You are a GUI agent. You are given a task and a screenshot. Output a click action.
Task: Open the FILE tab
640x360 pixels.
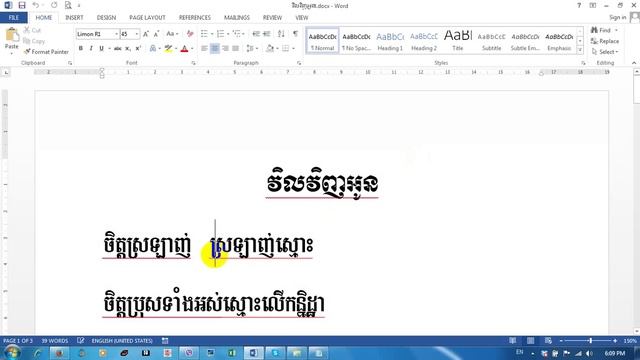click(14, 18)
